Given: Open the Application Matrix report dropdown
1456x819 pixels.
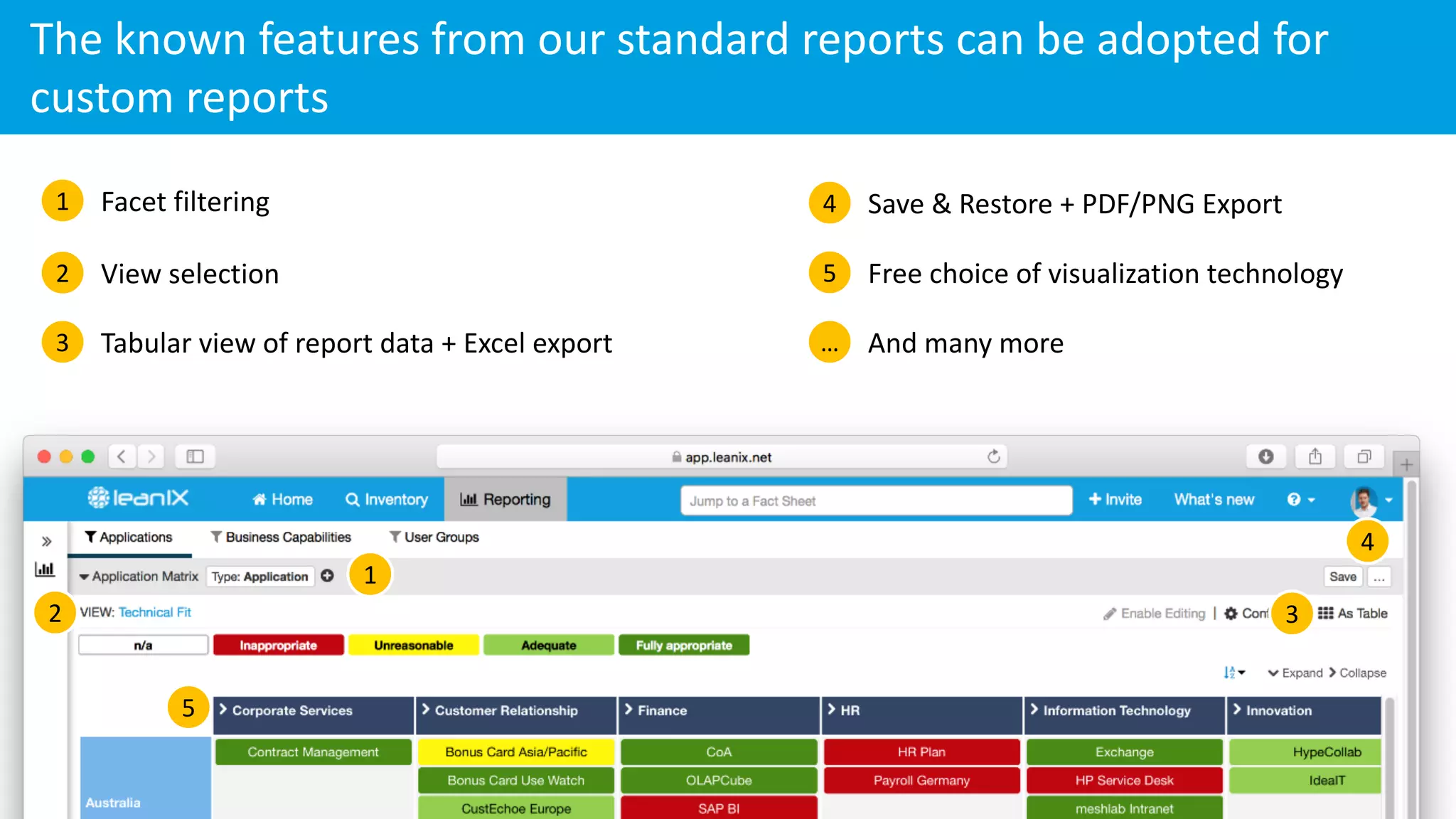Looking at the screenshot, I should pyautogui.click(x=139, y=577).
